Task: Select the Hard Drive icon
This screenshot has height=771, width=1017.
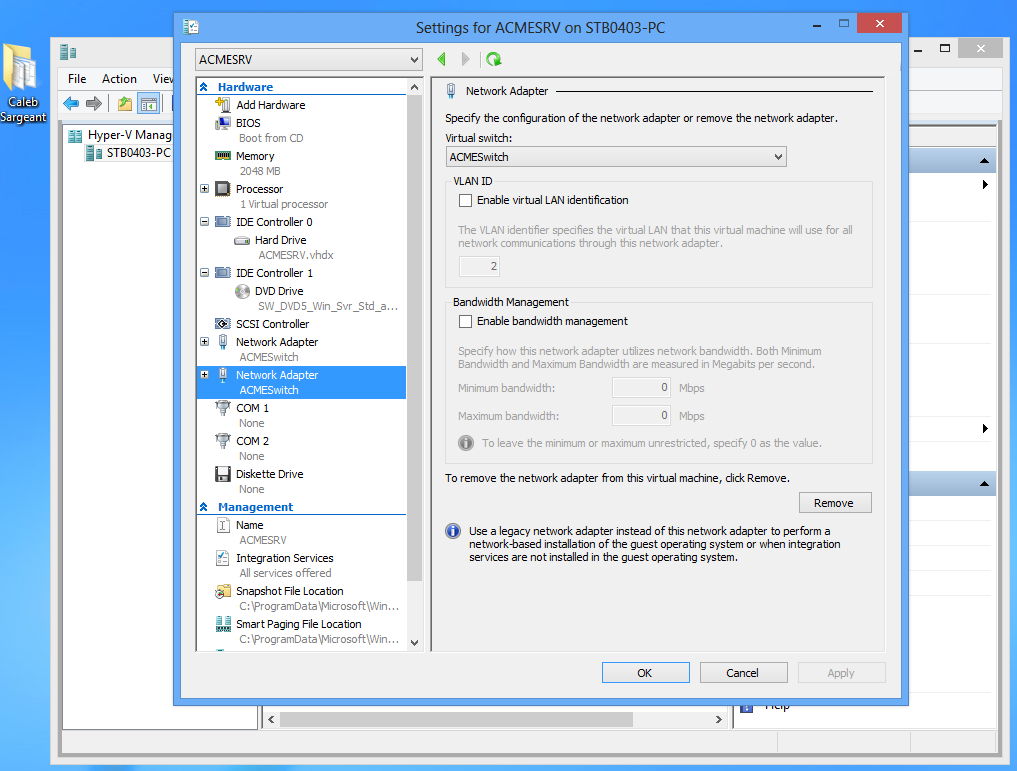Action: click(x=242, y=240)
